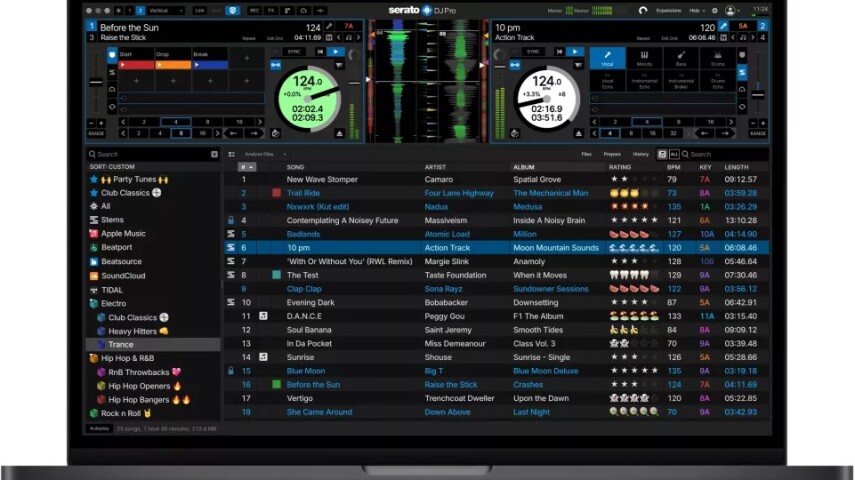The image size is (855, 480).
Task: Select the Vocal stem pad
Action: (x=607, y=58)
